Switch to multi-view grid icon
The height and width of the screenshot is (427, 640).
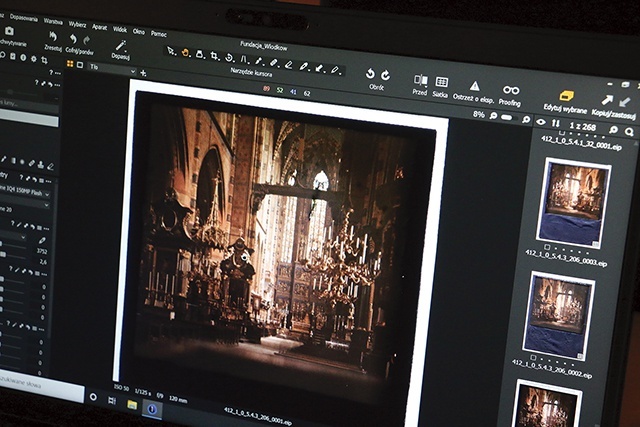point(70,64)
